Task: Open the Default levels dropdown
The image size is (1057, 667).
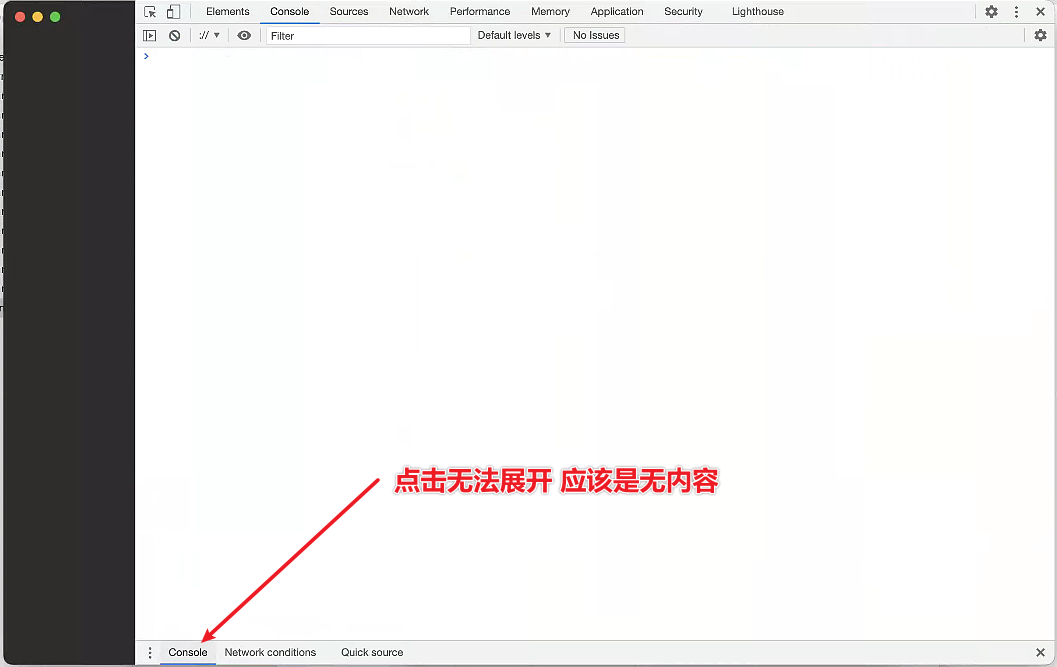Action: (x=514, y=35)
